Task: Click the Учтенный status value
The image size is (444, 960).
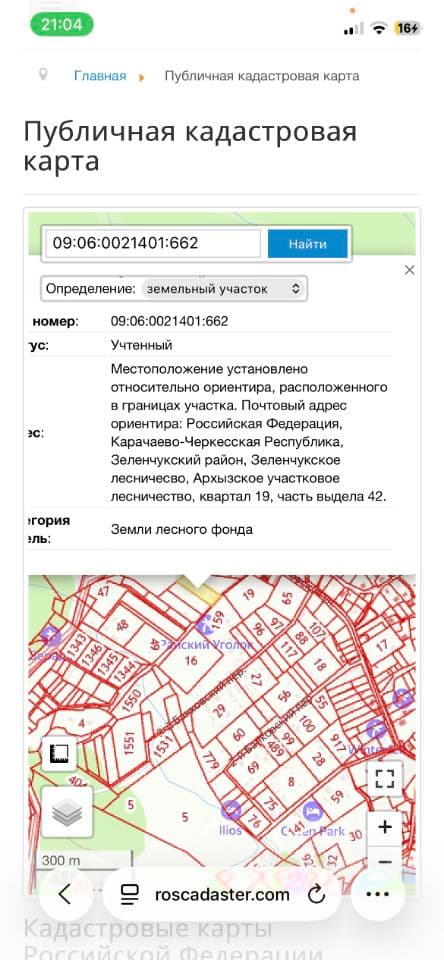Action: click(141, 345)
